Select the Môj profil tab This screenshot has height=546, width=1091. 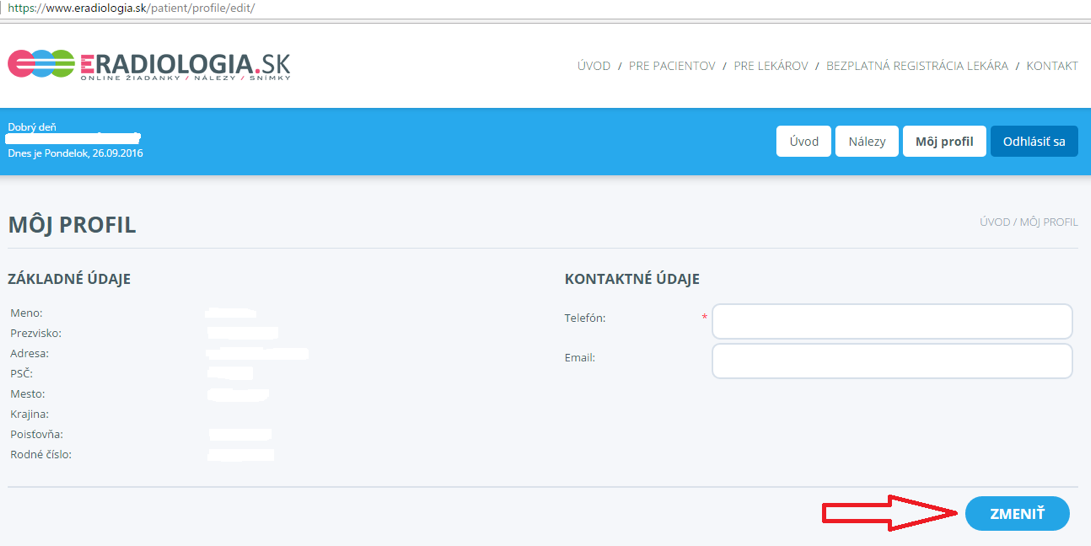pos(944,141)
